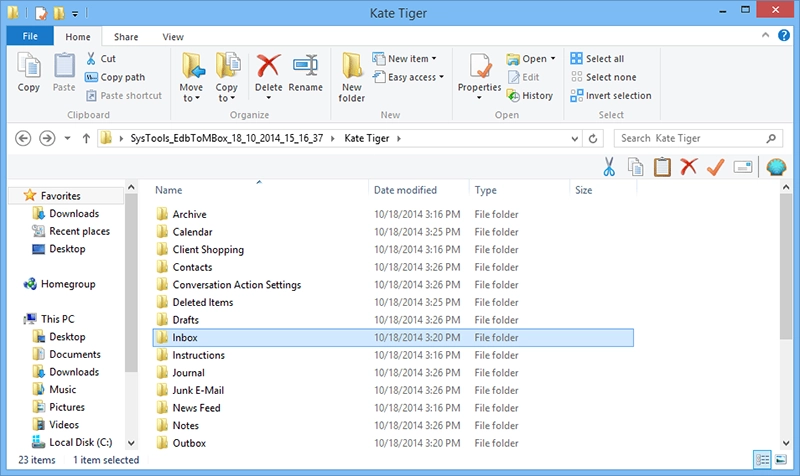Open the Properties icon
The height and width of the screenshot is (476, 800).
coord(480,66)
